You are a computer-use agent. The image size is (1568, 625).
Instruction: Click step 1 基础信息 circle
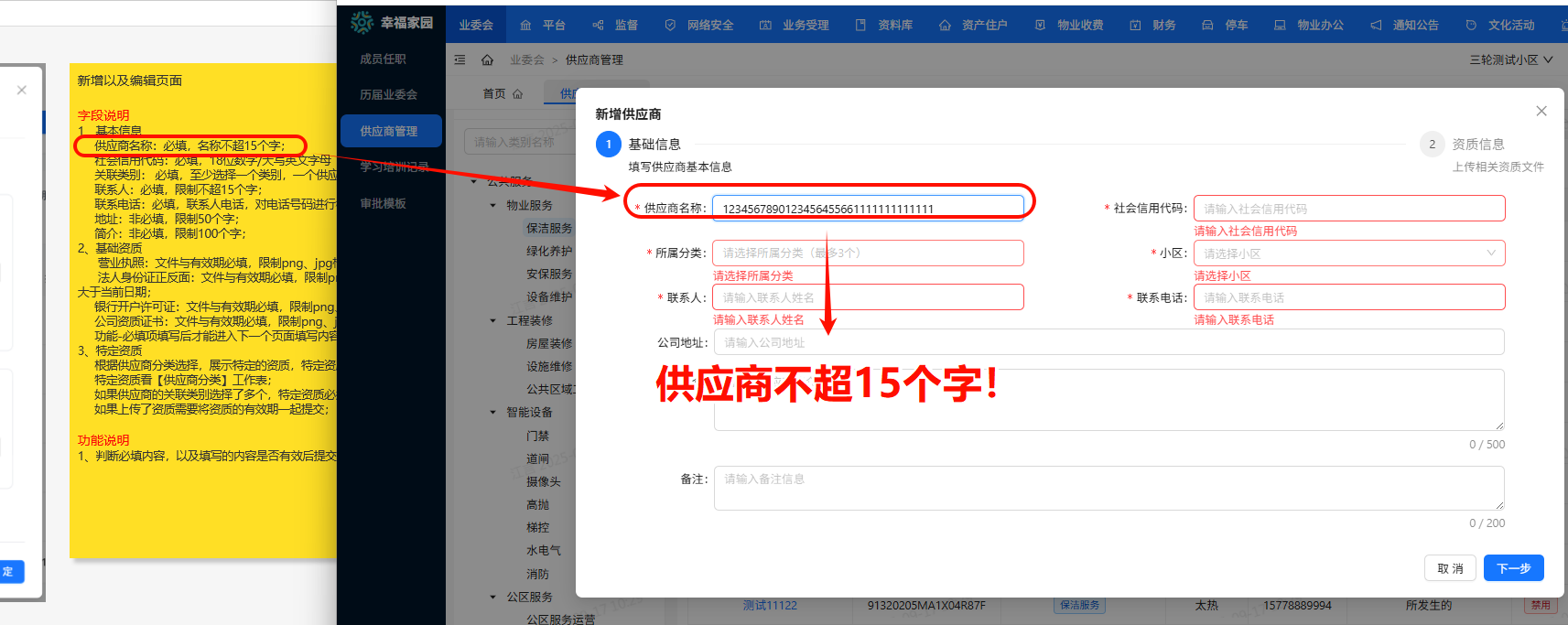tap(609, 144)
